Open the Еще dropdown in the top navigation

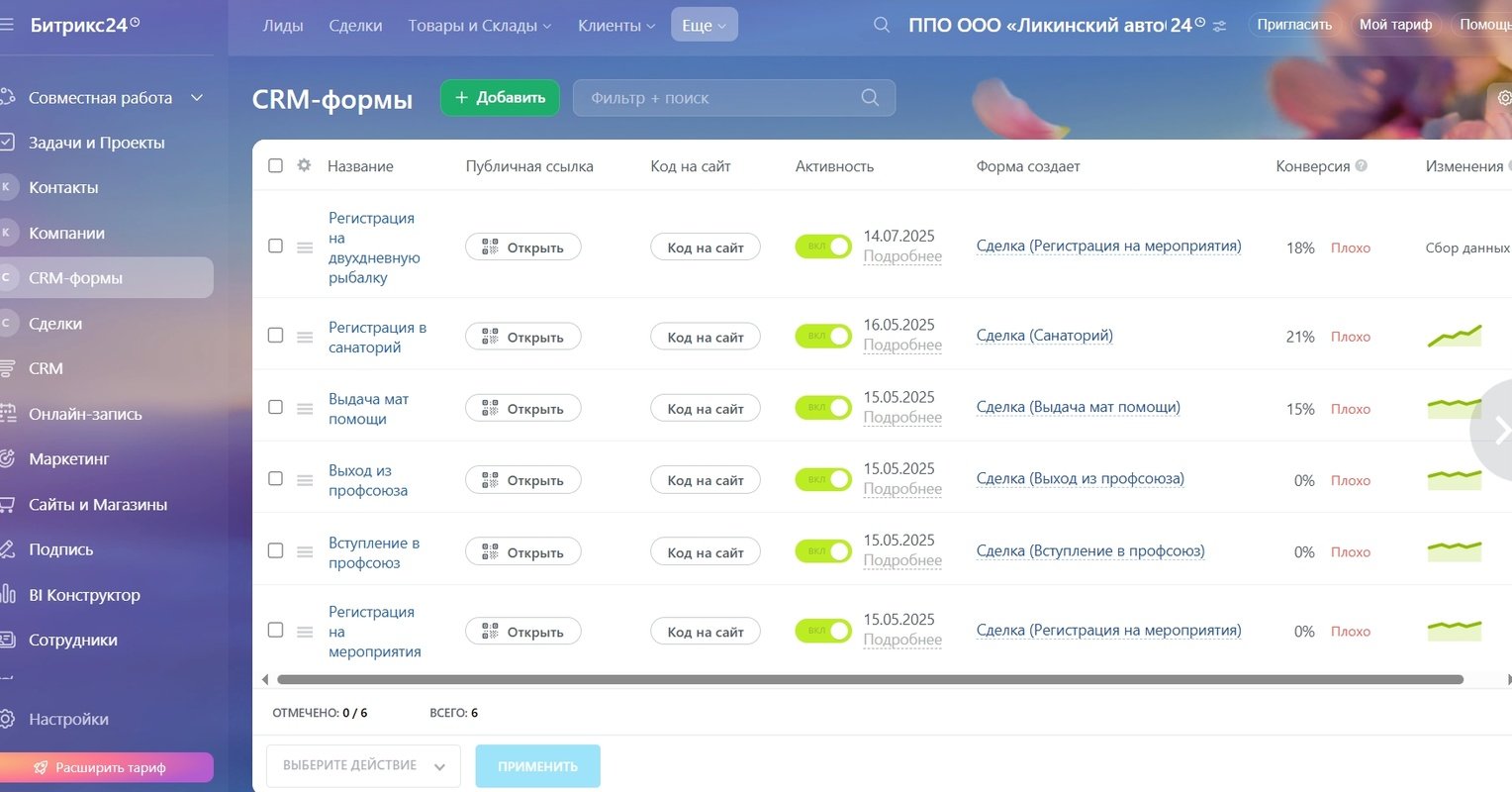tap(705, 26)
